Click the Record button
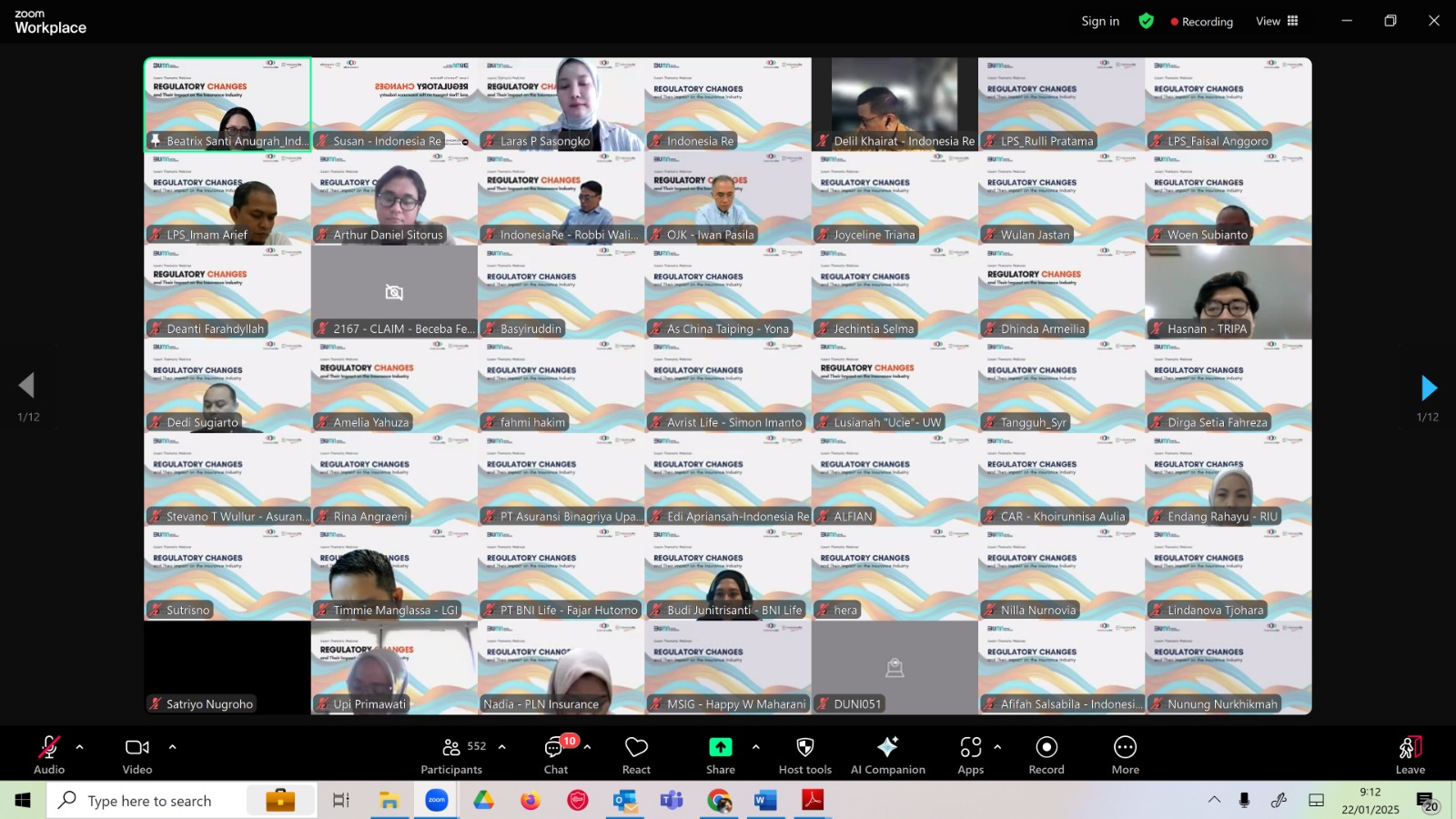1456x819 pixels. [1046, 755]
